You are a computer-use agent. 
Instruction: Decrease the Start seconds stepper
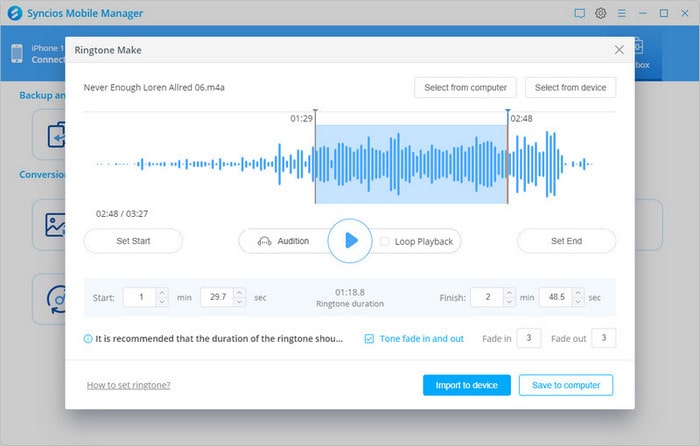coord(239,301)
